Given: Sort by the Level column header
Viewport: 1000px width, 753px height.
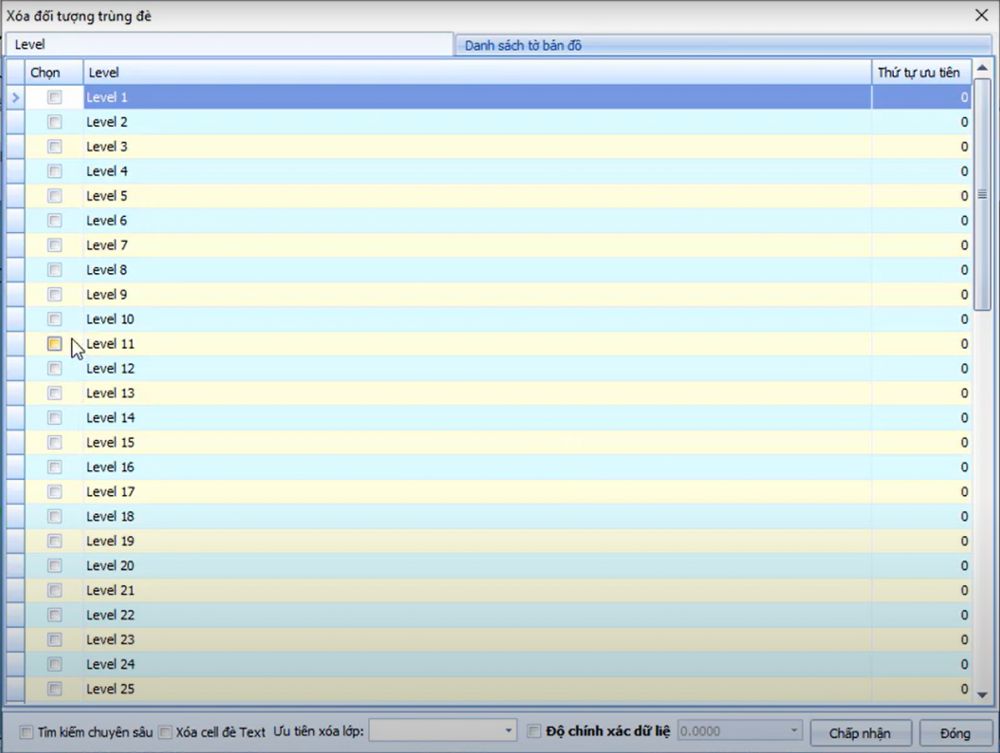Looking at the screenshot, I should tap(476, 73).
